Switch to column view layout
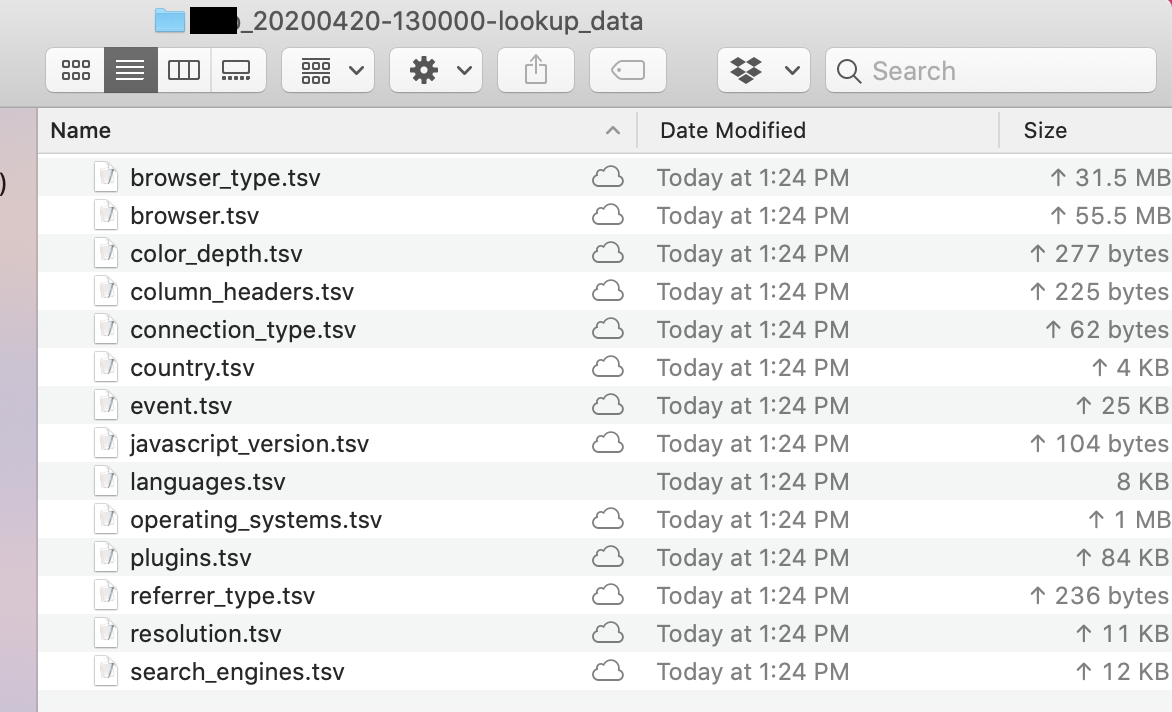The image size is (1172, 712). [x=184, y=70]
